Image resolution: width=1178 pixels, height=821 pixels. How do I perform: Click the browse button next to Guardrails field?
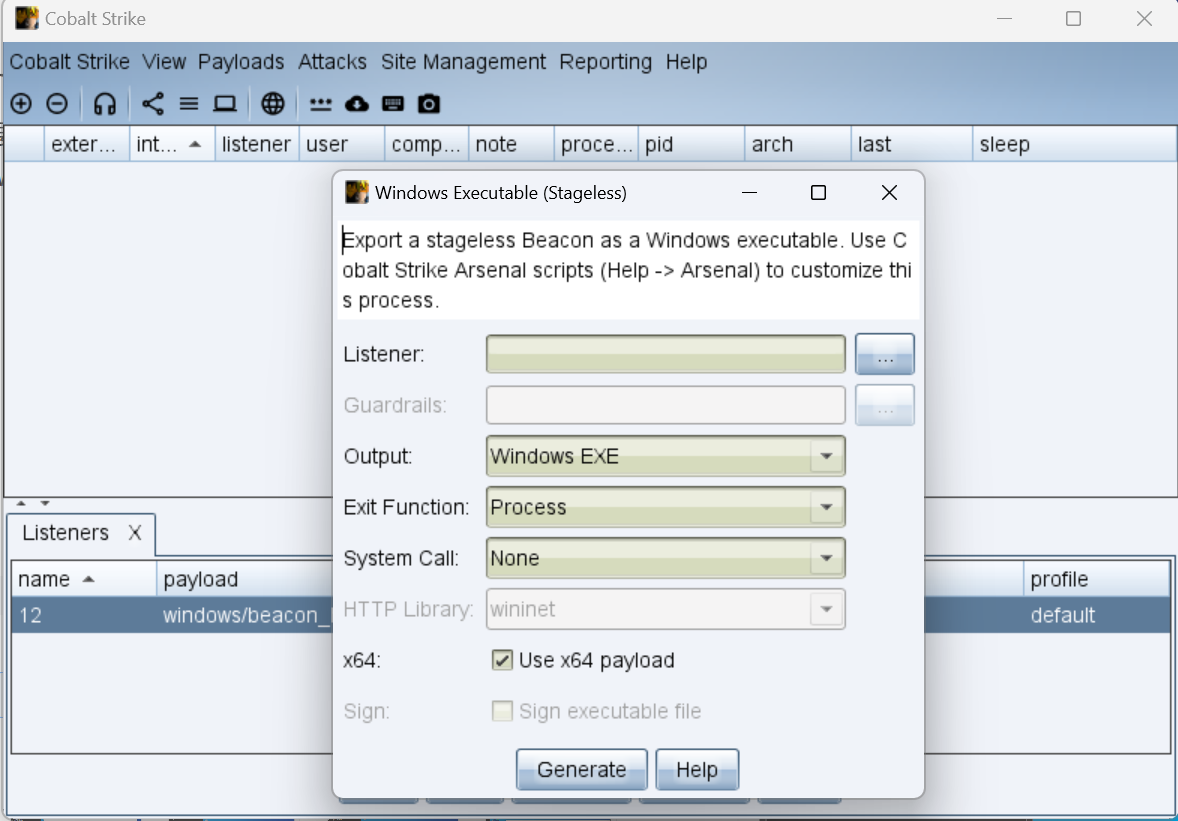click(x=885, y=405)
